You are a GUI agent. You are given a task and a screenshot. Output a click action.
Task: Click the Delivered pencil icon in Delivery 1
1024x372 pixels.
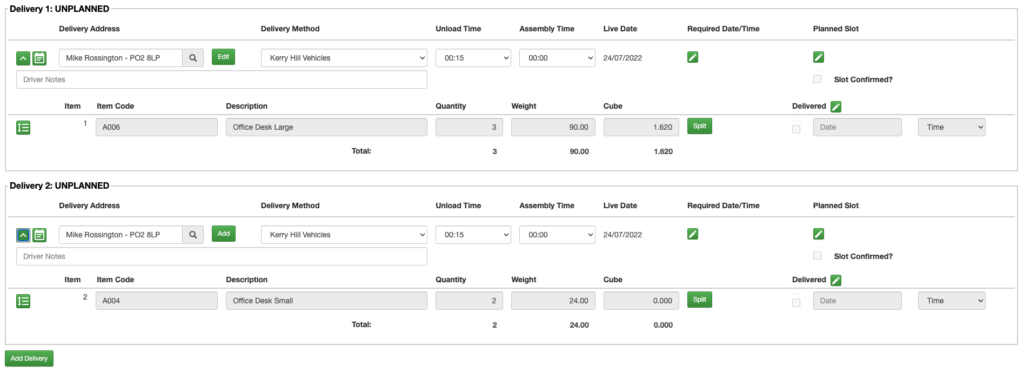tap(836, 106)
